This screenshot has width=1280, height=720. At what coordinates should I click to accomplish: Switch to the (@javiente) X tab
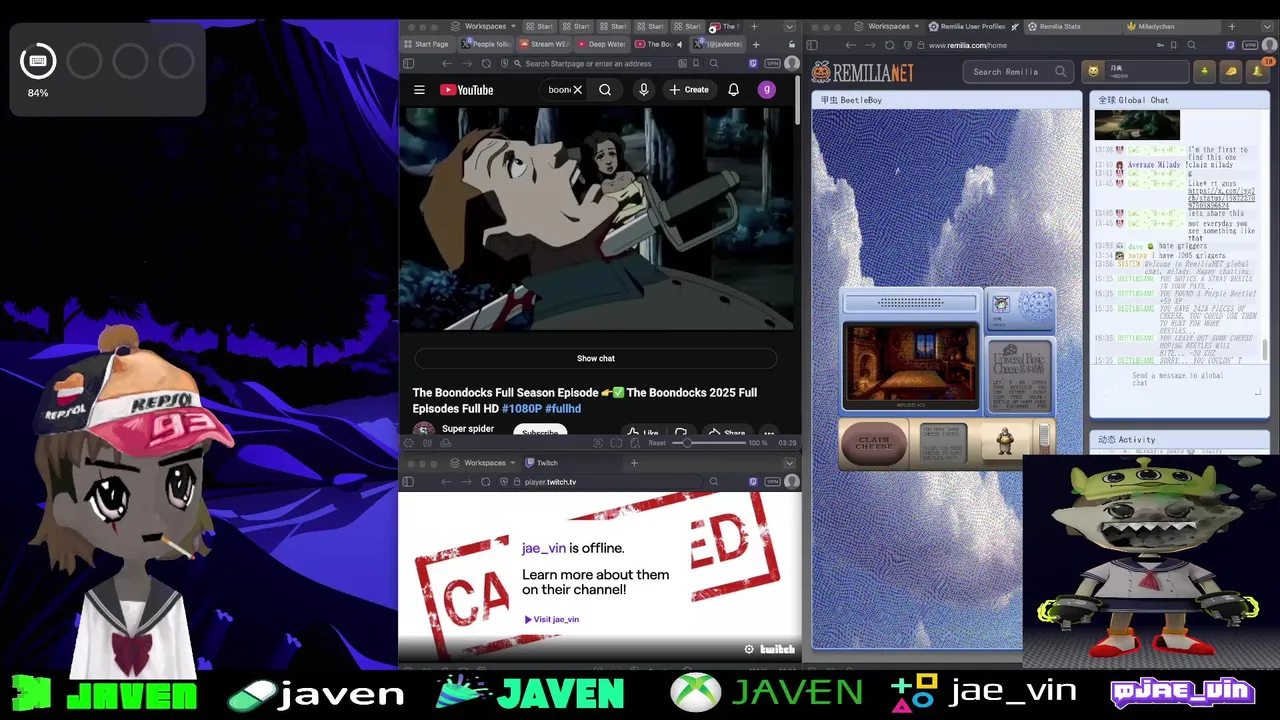717,44
